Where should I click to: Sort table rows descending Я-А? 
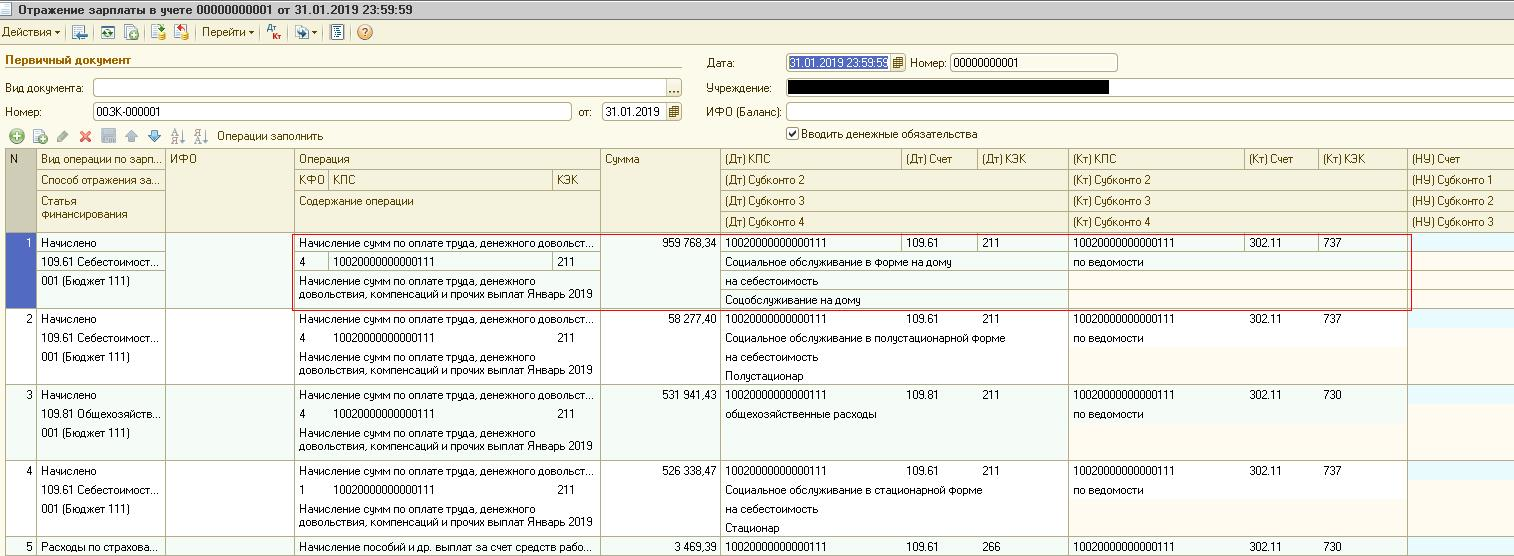tap(200, 136)
